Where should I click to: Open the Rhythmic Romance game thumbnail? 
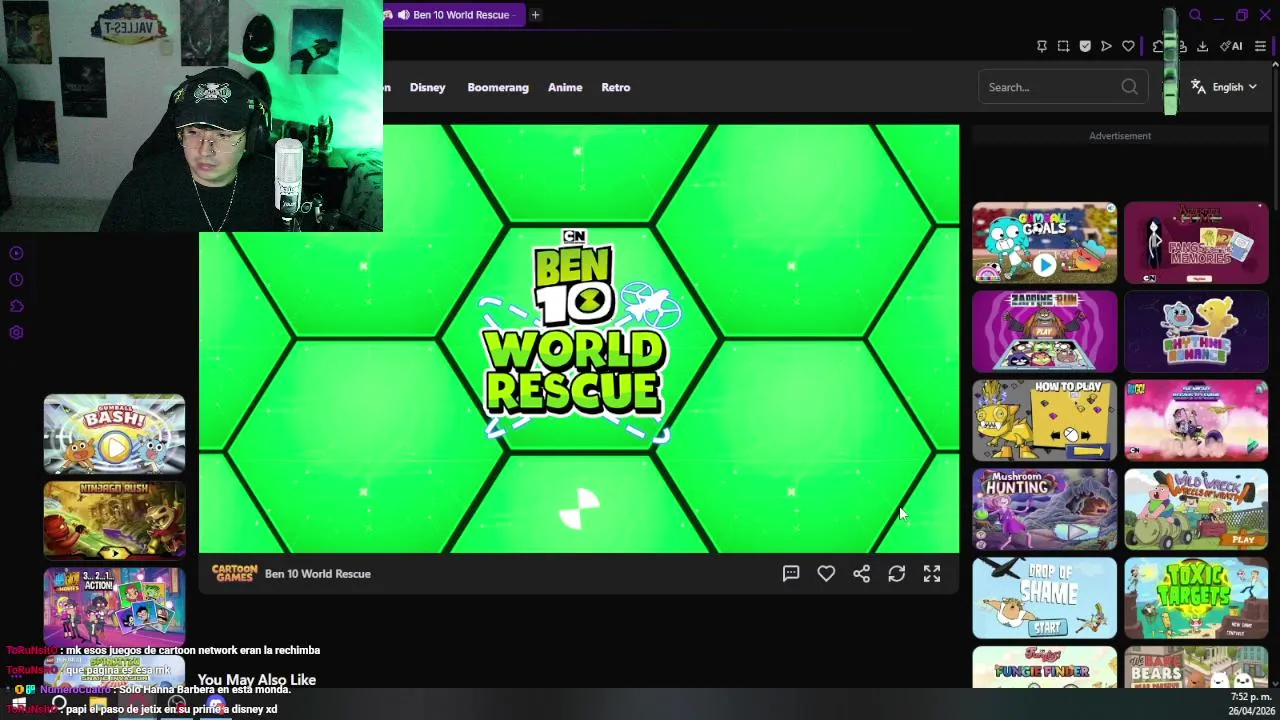1196,331
